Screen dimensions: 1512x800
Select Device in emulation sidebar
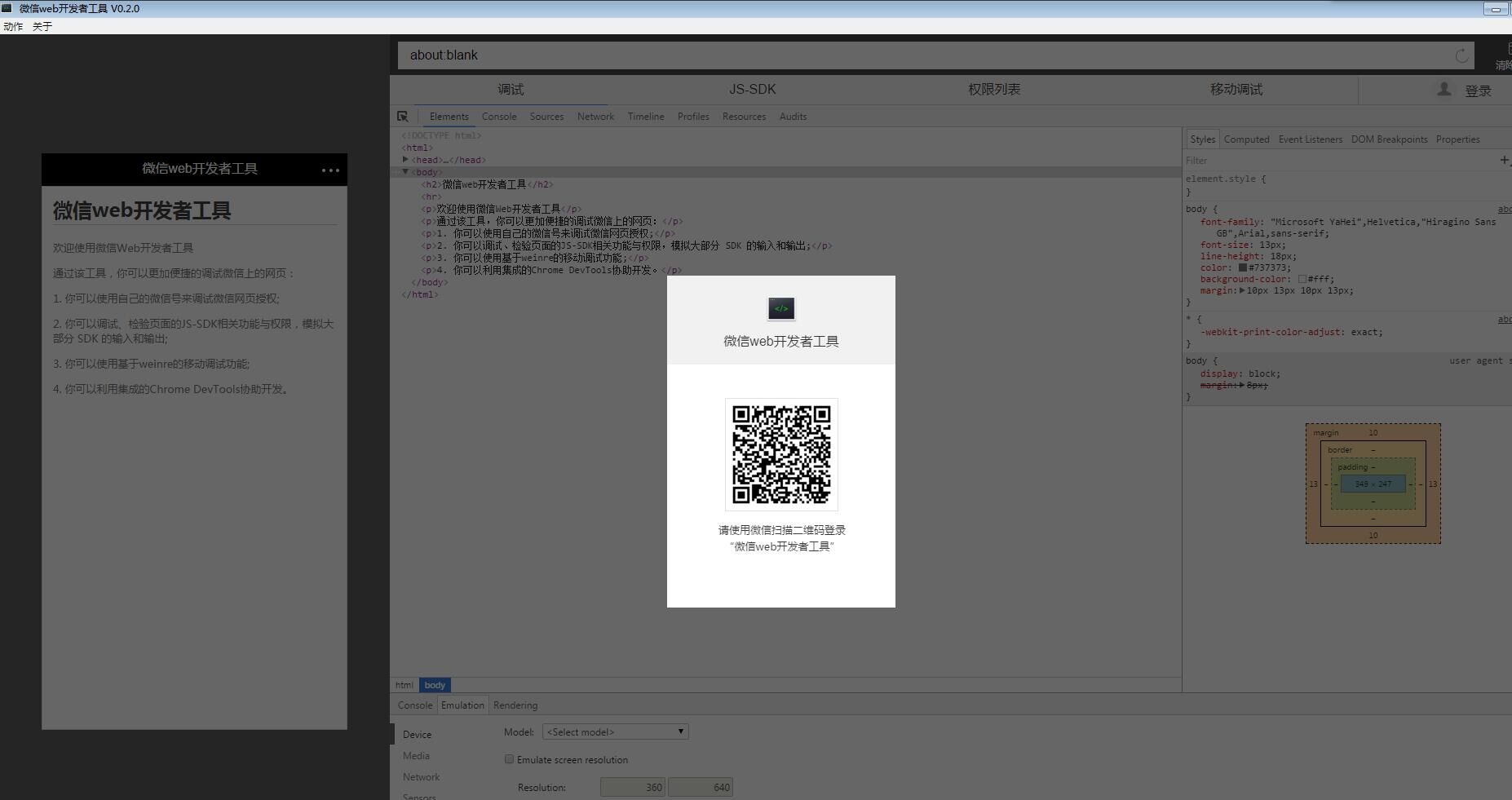point(417,735)
